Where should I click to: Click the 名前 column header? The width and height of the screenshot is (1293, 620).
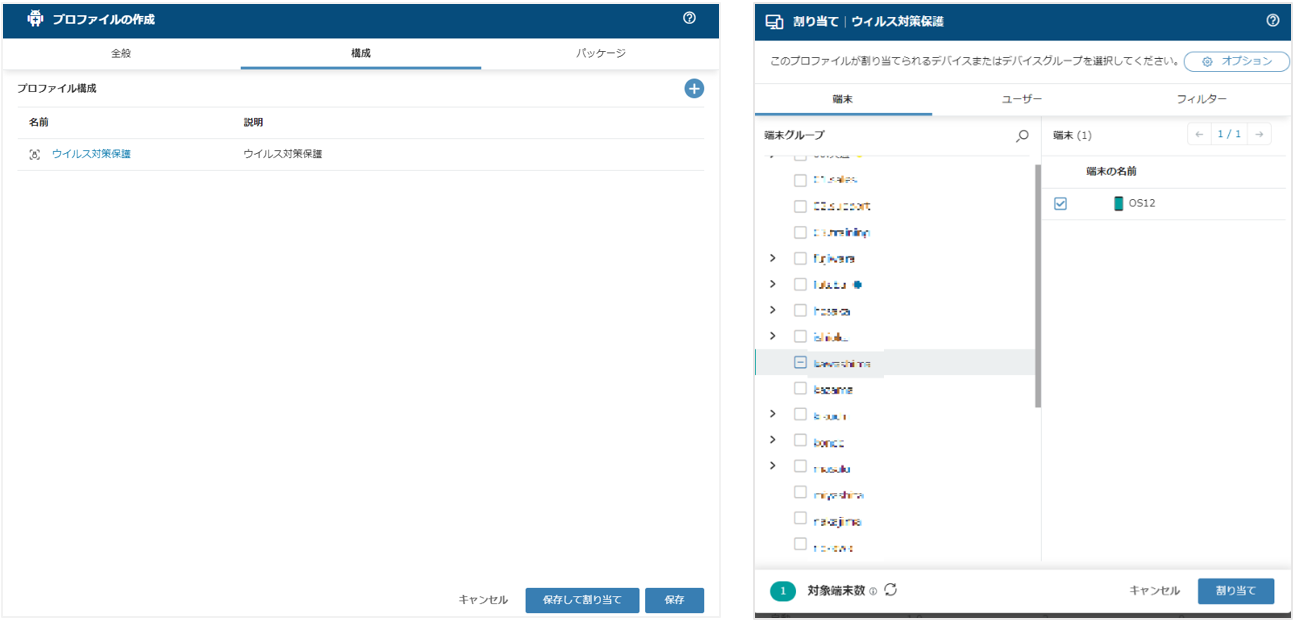(39, 122)
